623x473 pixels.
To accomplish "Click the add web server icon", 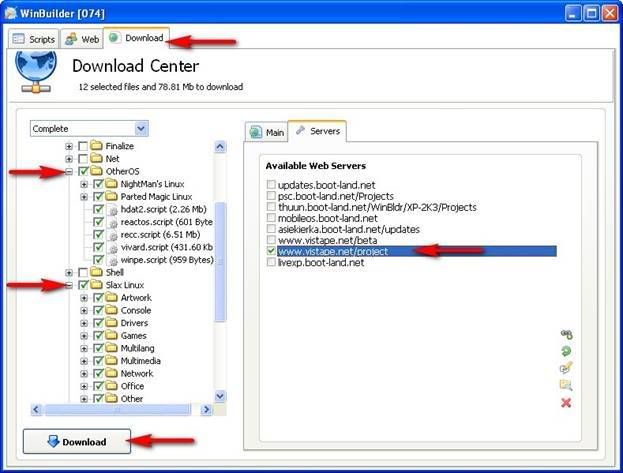I will coord(566,335).
